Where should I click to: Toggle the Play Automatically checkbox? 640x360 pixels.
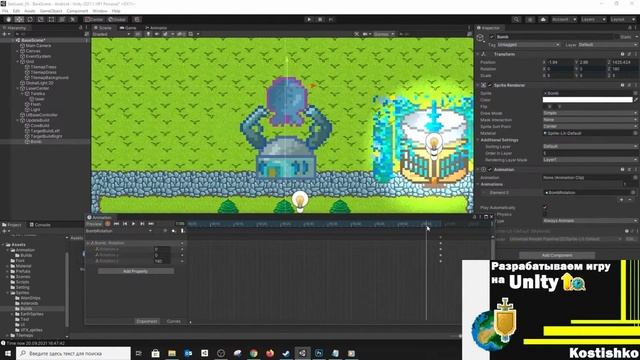(545, 207)
